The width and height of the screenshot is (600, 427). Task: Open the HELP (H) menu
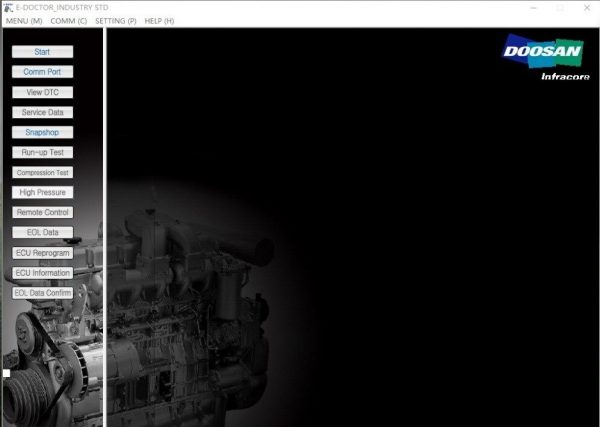(x=160, y=21)
